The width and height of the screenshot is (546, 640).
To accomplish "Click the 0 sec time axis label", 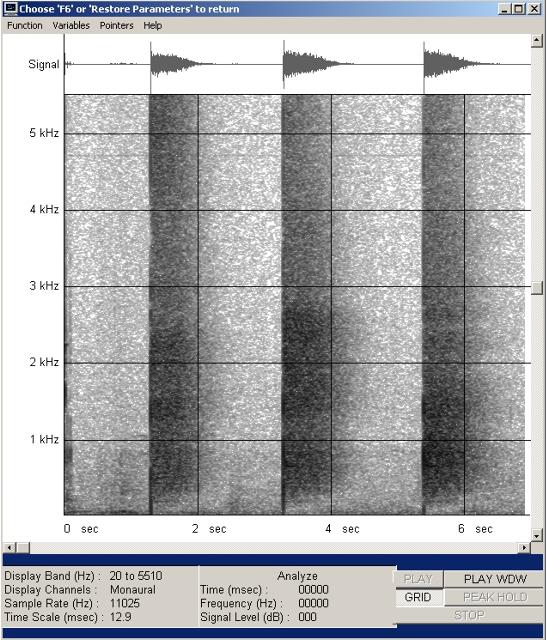I will click(x=81, y=529).
